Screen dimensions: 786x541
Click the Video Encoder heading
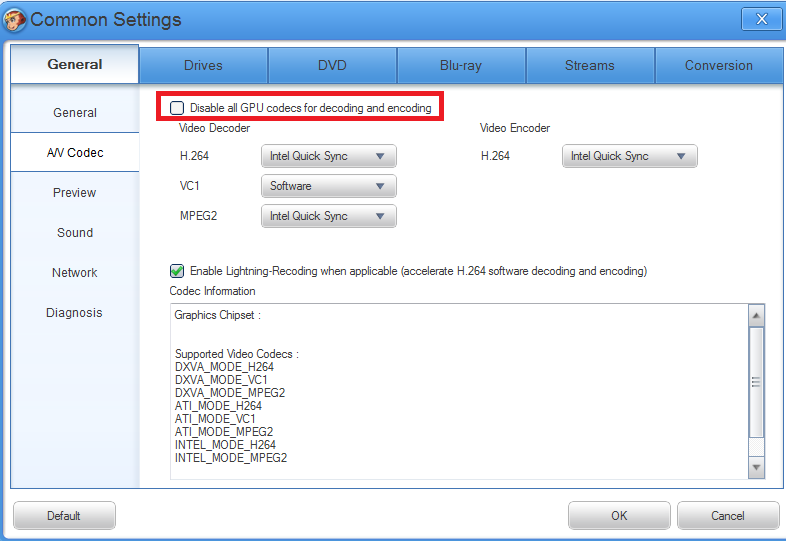pos(515,128)
